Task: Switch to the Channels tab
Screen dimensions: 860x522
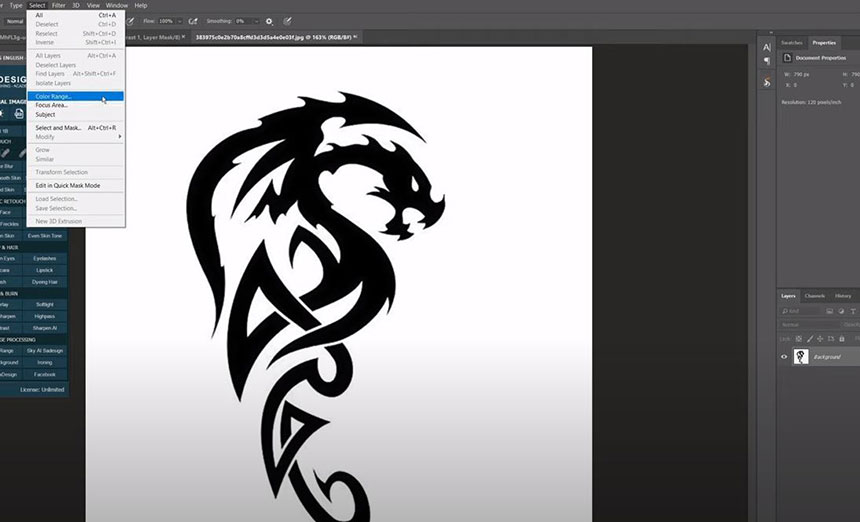Action: (x=815, y=296)
